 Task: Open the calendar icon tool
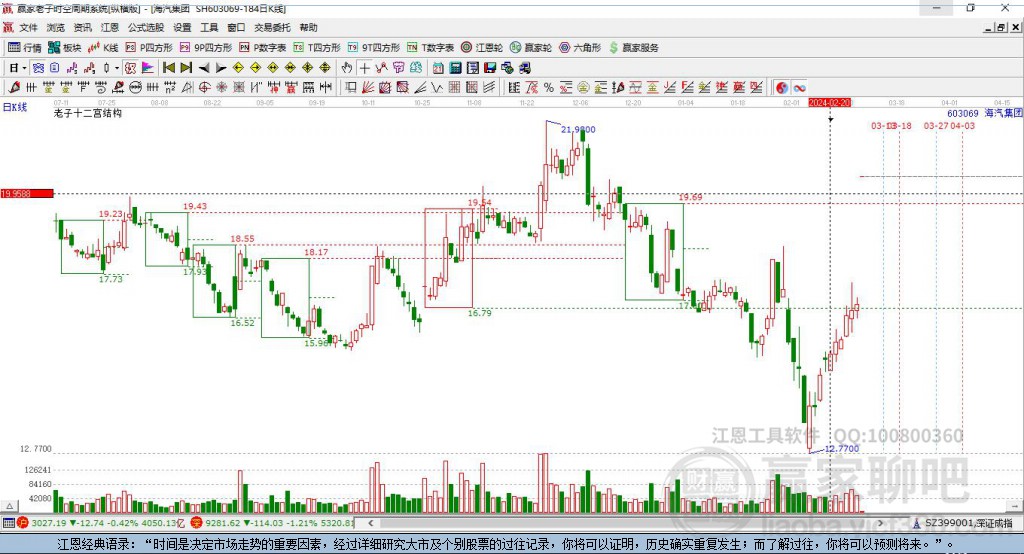(x=438, y=68)
